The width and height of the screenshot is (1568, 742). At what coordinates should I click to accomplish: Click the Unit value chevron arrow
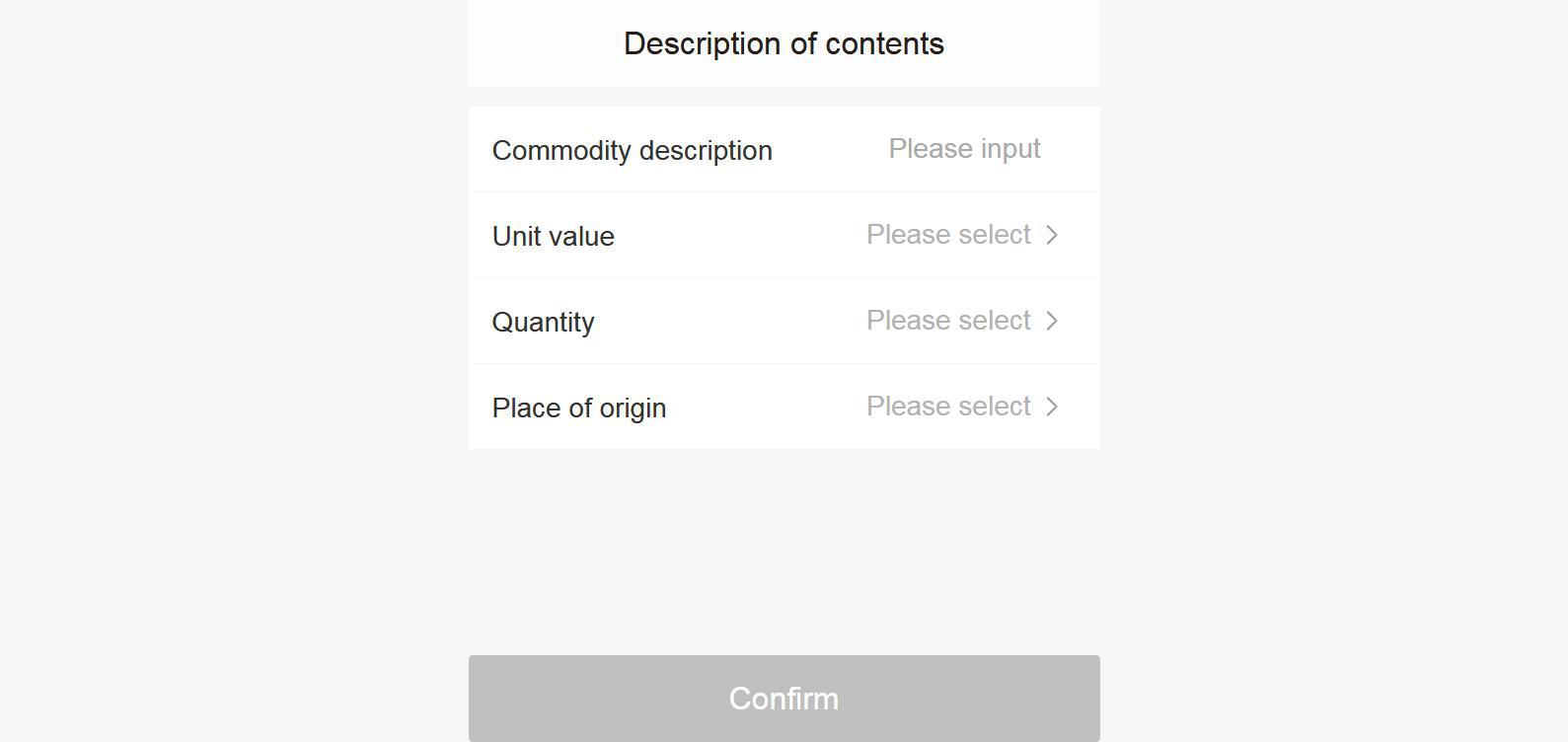pos(1052,235)
